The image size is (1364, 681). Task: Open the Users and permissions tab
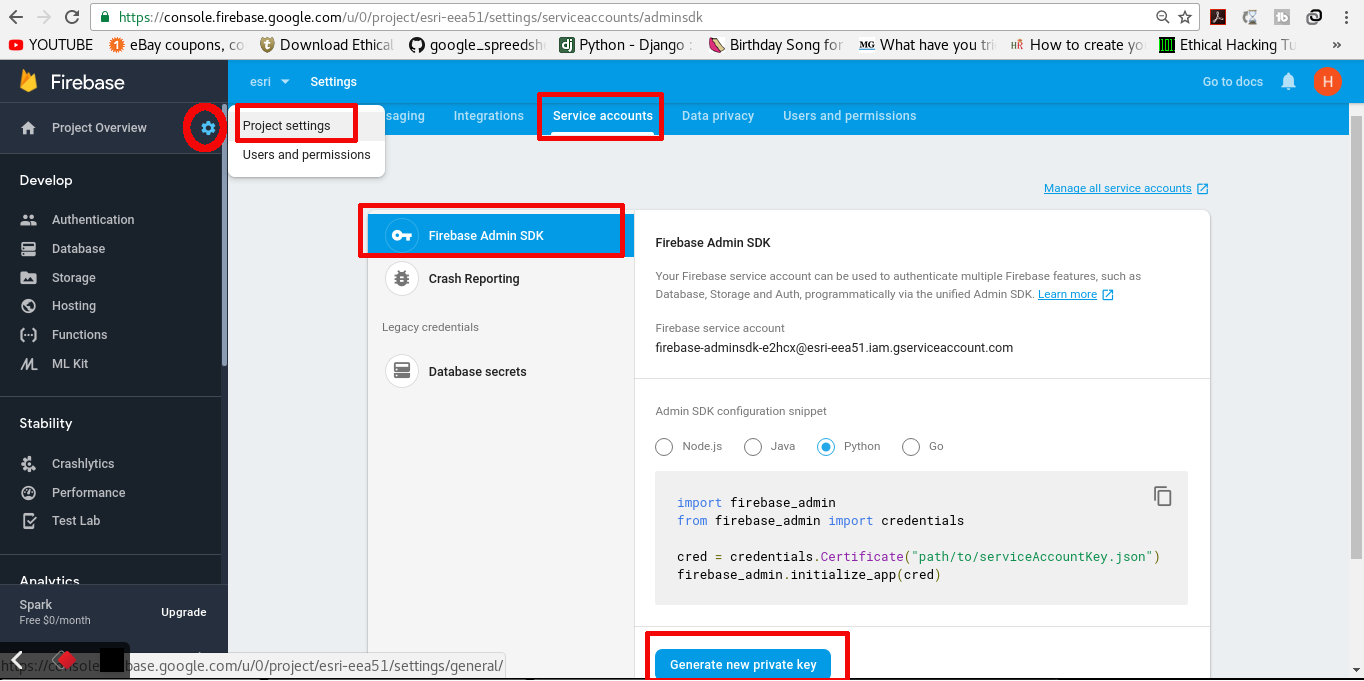(850, 116)
